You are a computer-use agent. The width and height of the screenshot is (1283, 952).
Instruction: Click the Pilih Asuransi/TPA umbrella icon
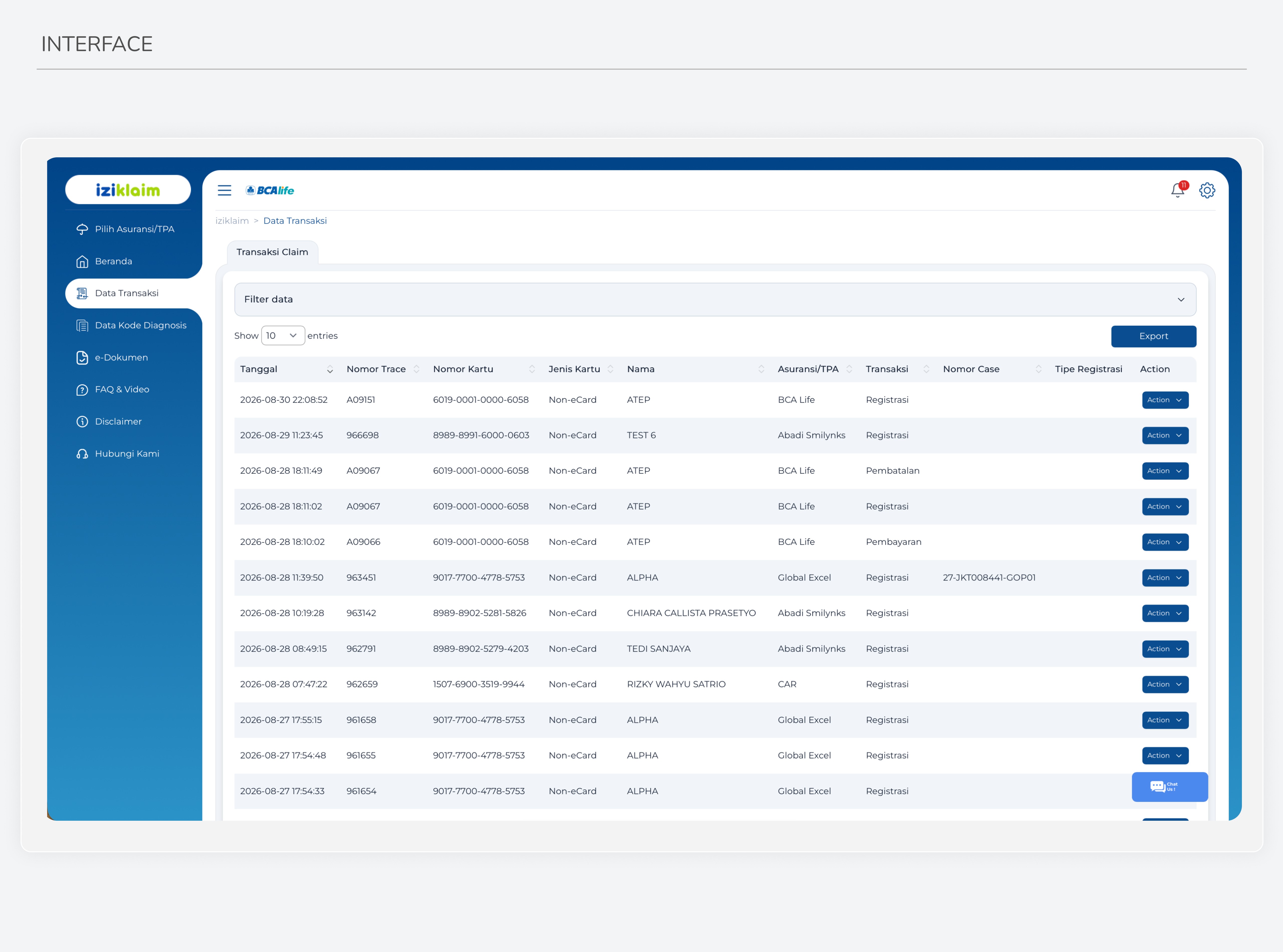pyautogui.click(x=82, y=229)
